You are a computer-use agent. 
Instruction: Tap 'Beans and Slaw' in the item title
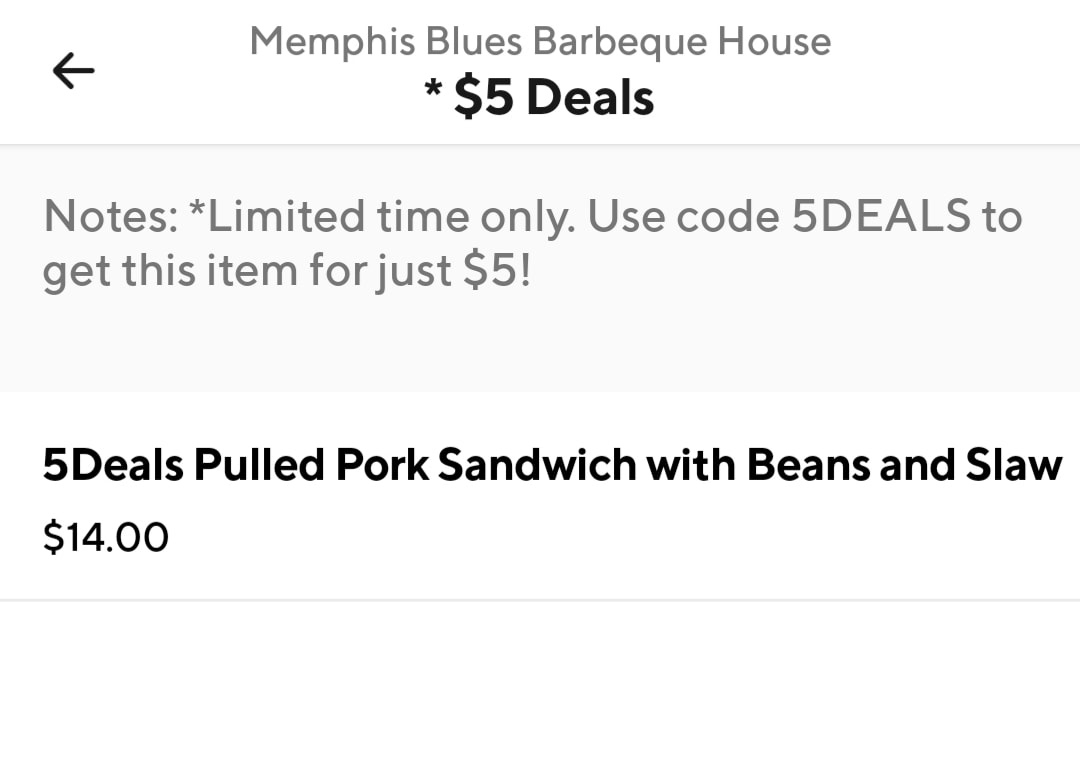coord(905,465)
